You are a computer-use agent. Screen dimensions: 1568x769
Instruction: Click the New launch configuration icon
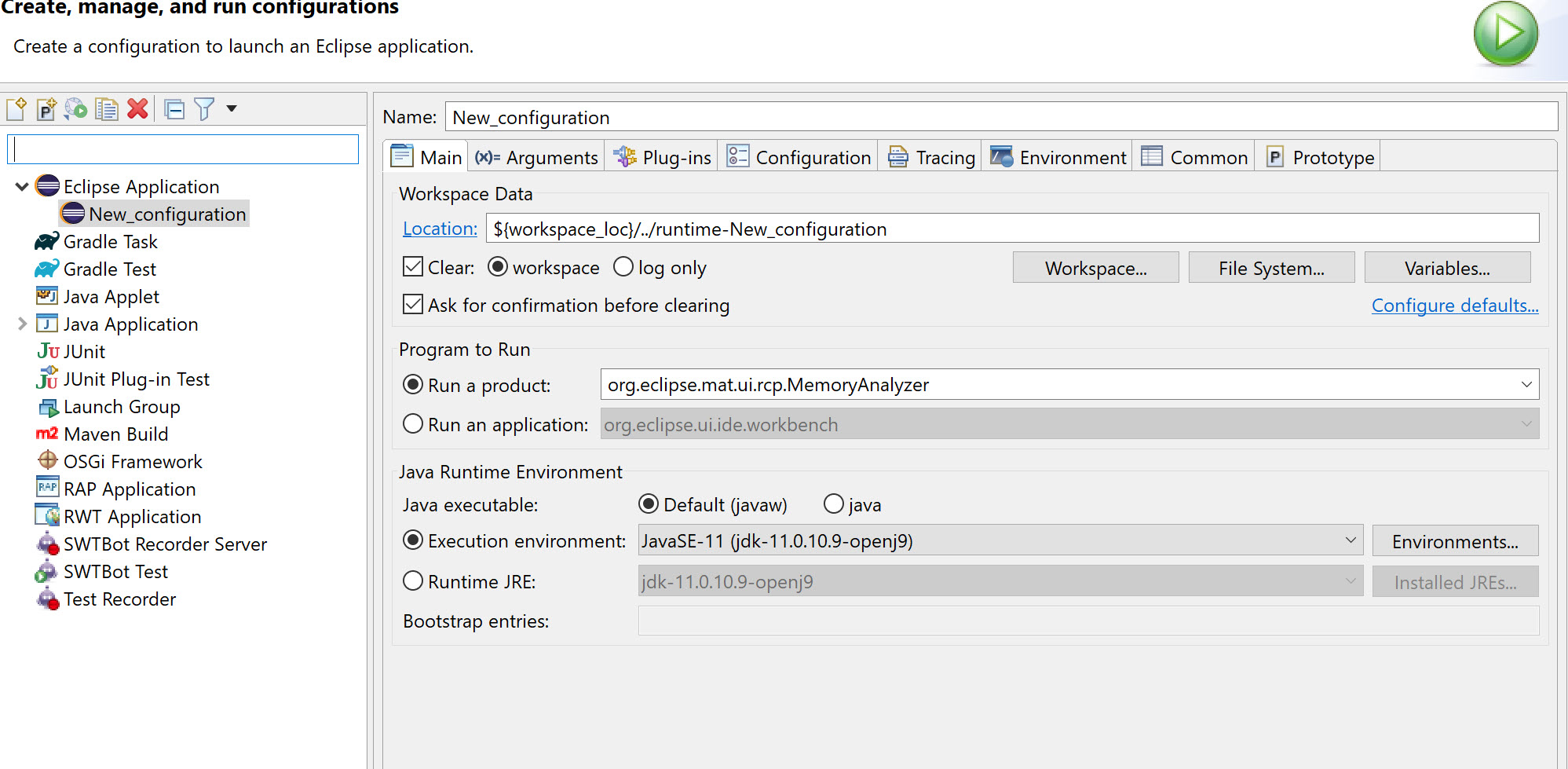(x=16, y=108)
